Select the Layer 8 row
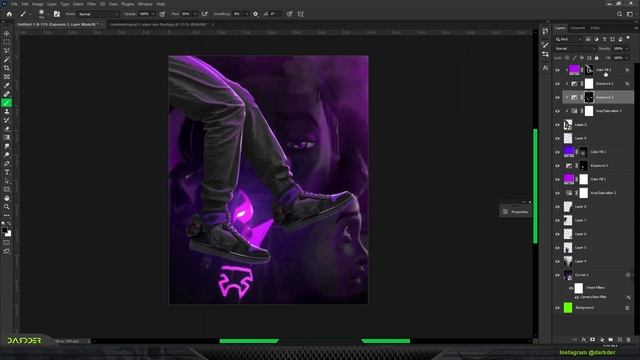Viewport: 640px width, 360px height. pos(597,207)
